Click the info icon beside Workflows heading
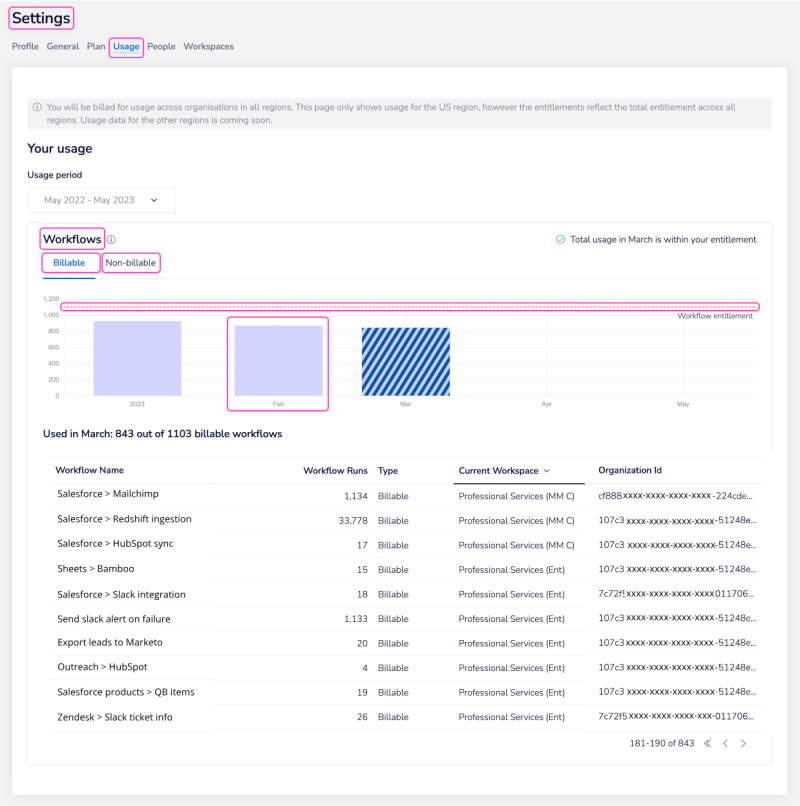 click(x=112, y=240)
